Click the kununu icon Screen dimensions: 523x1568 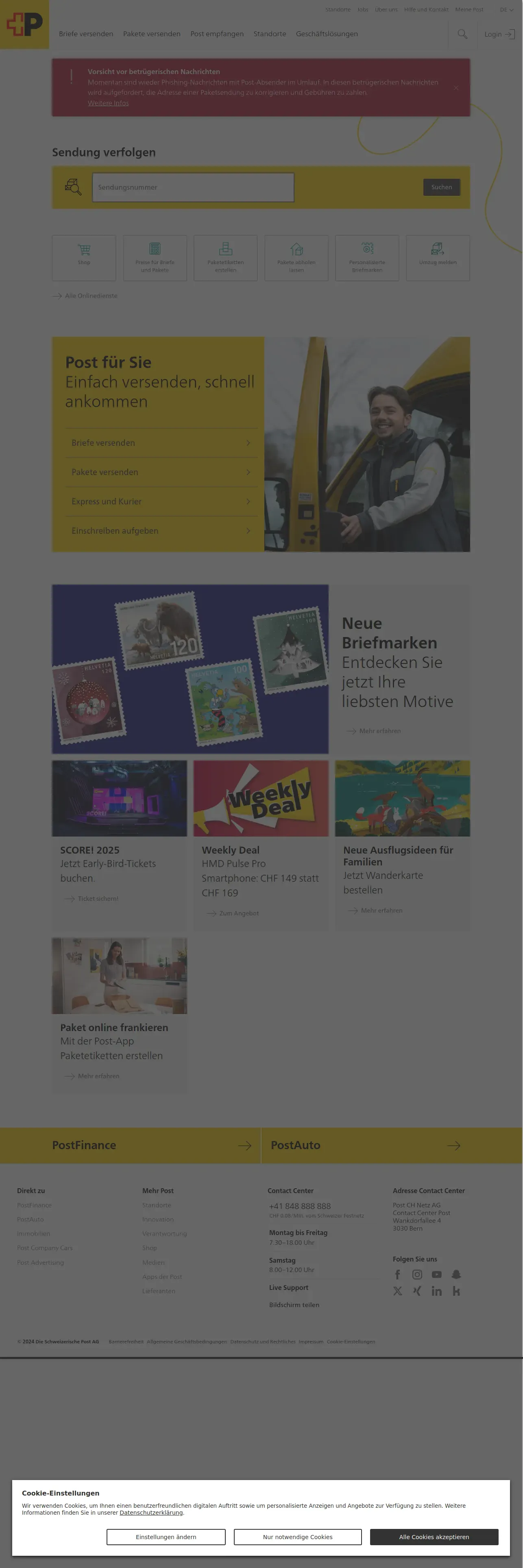click(456, 1291)
